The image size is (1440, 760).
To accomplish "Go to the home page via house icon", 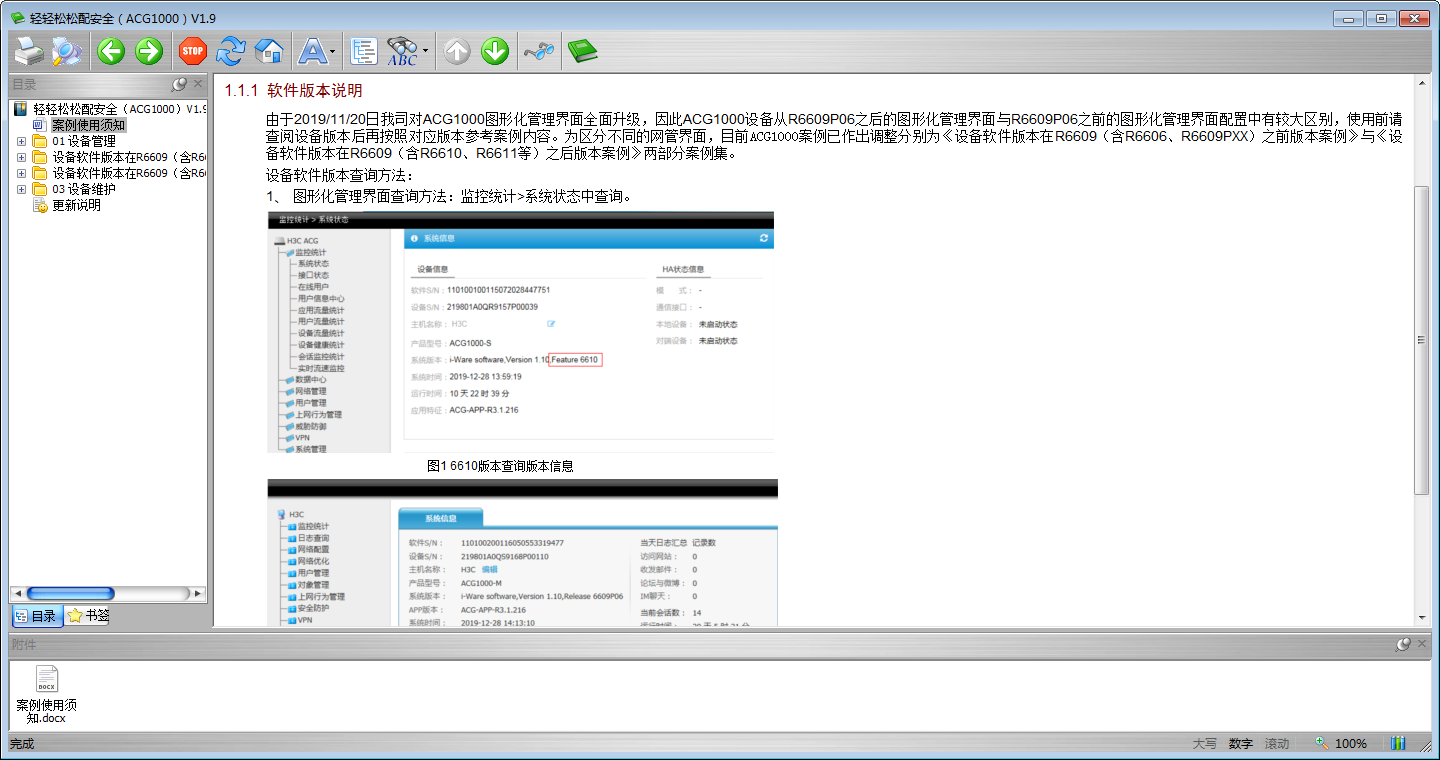I will pos(269,50).
